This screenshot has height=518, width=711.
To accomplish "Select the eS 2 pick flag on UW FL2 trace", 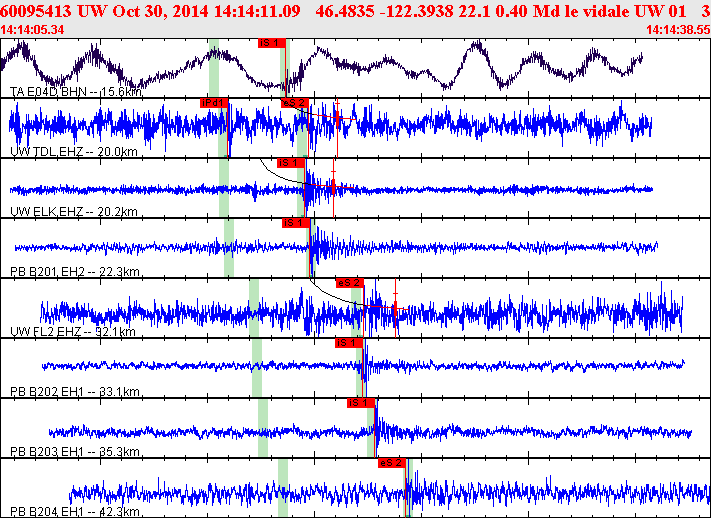I will tap(350, 283).
